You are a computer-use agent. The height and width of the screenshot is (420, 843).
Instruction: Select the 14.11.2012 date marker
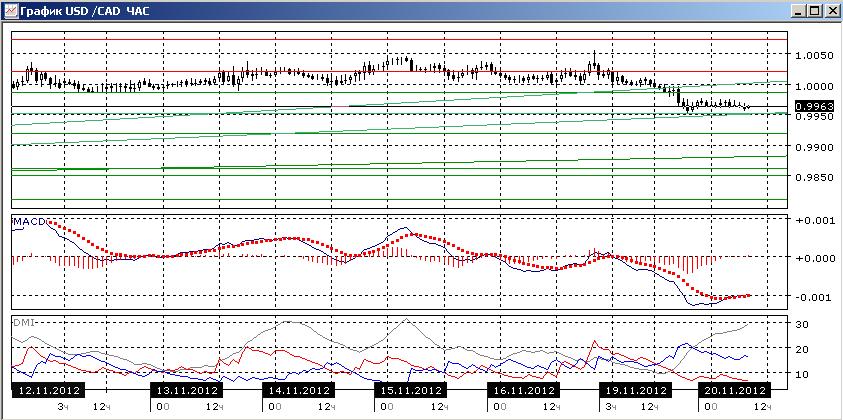(x=298, y=390)
